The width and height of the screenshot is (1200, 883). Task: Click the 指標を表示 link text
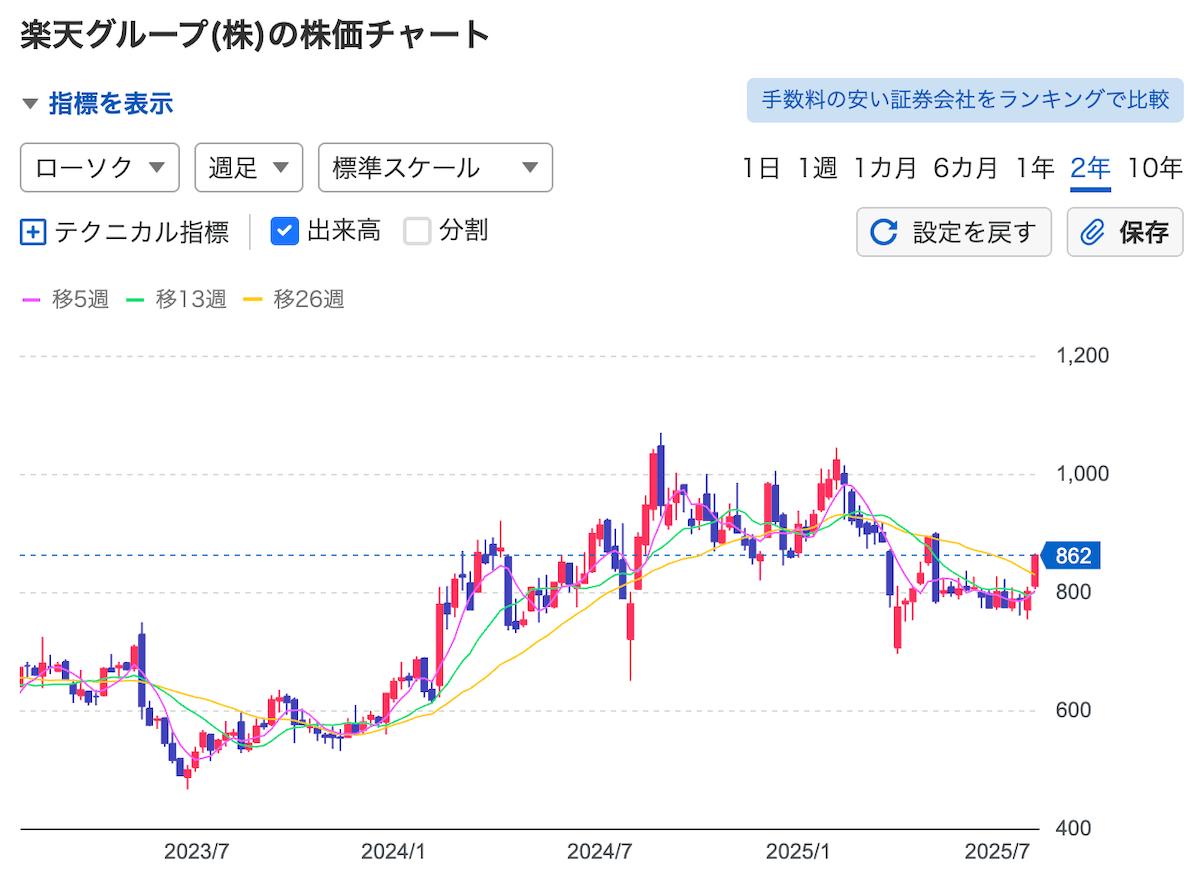point(111,103)
